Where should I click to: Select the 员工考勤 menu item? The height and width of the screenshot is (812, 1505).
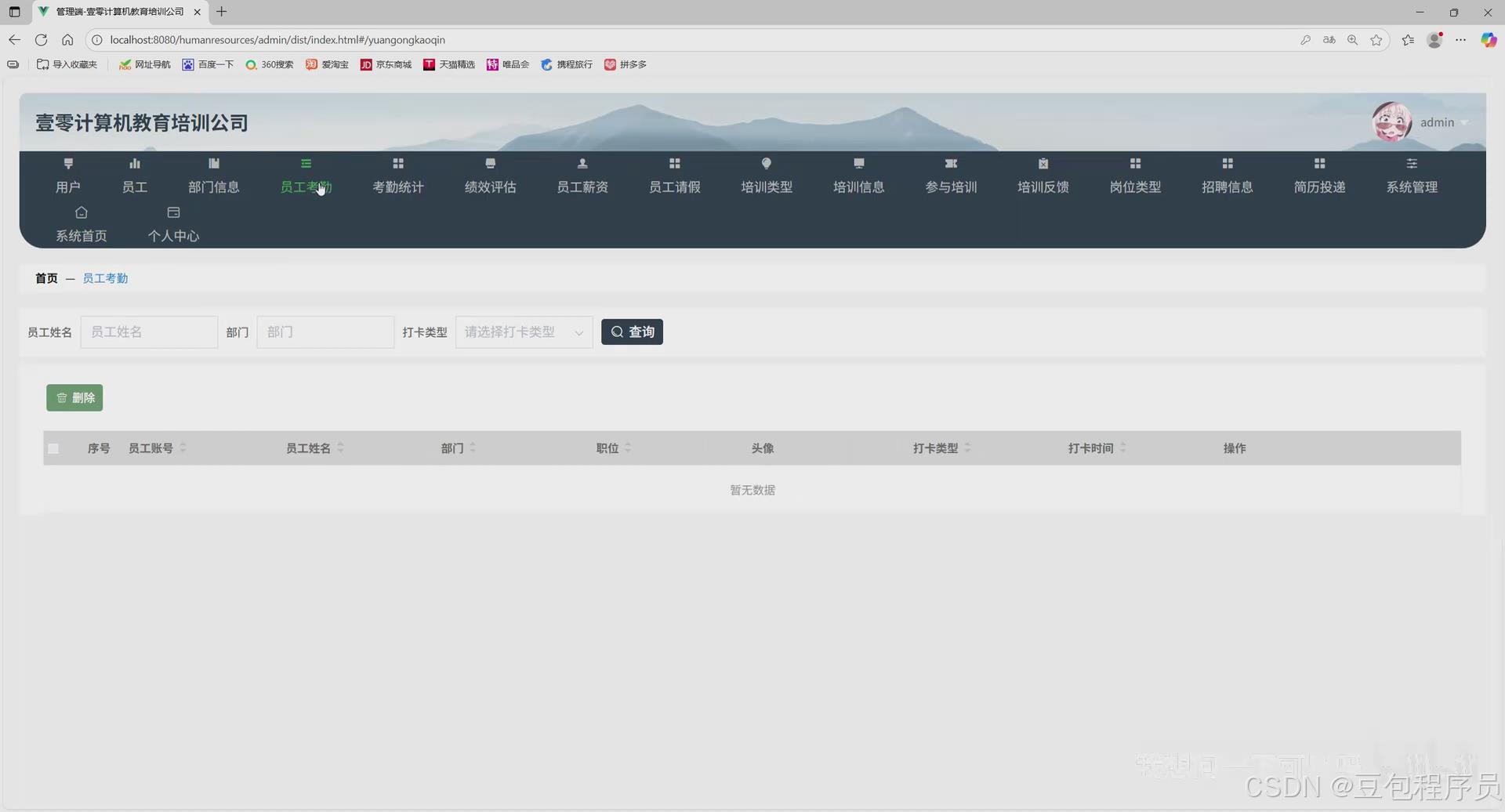coord(306,176)
